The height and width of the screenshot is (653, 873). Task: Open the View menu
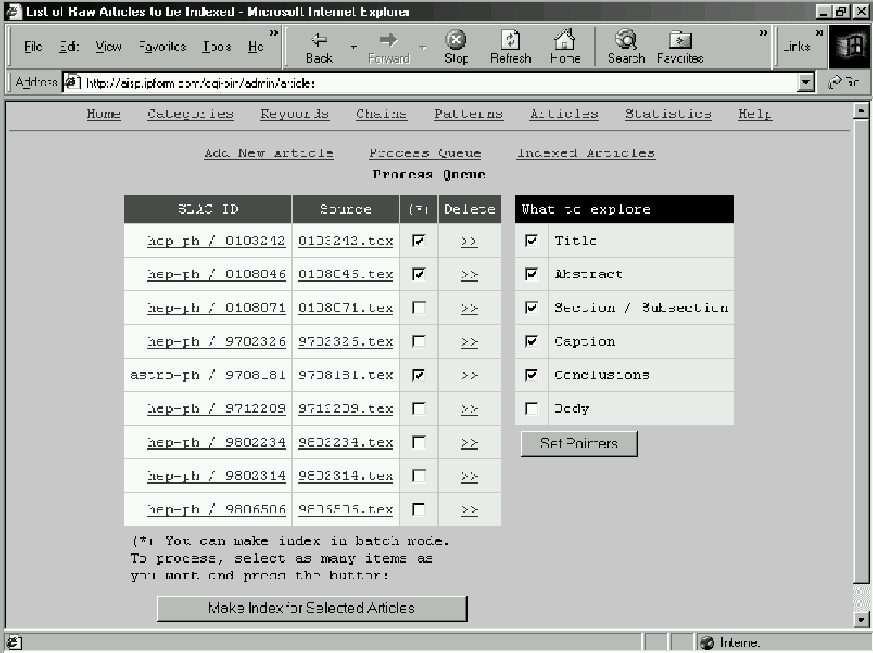click(108, 47)
